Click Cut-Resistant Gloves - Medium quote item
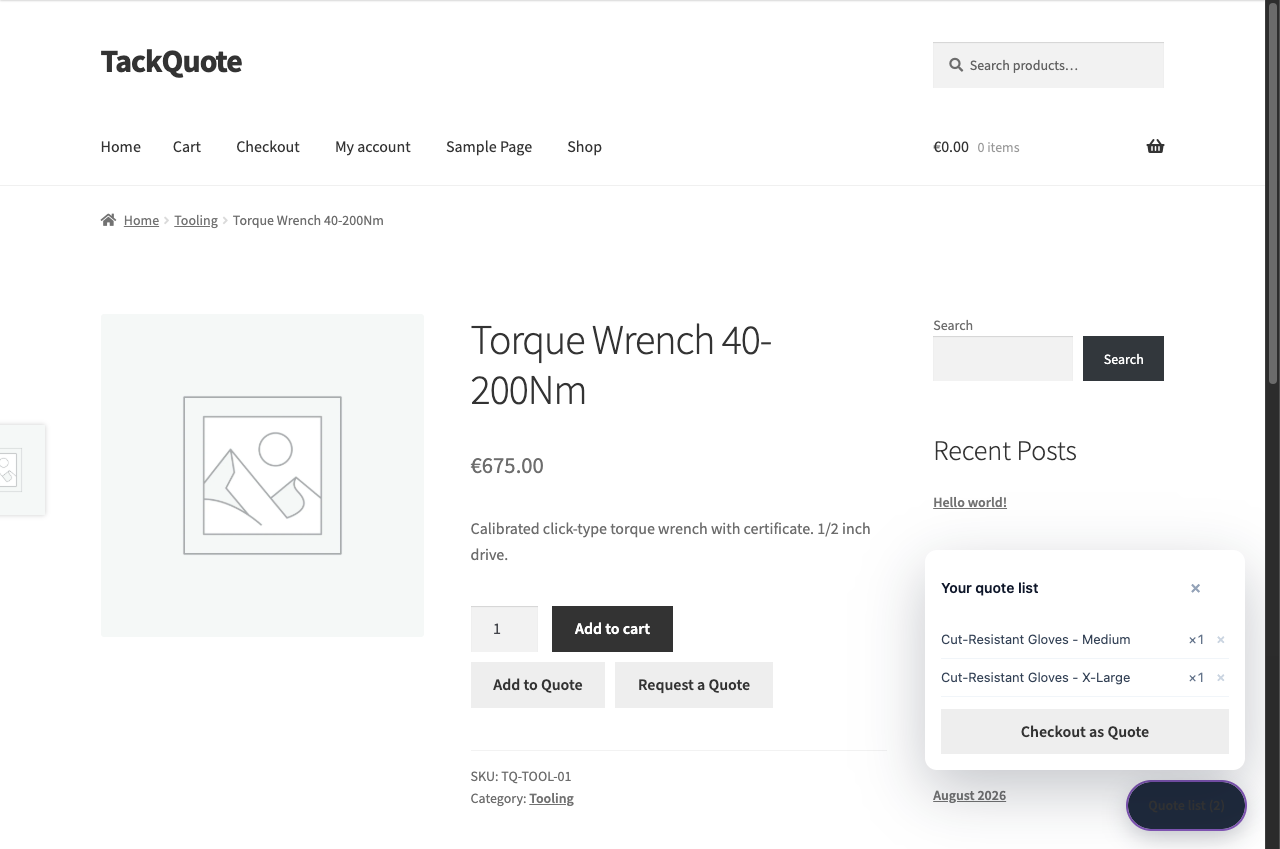This screenshot has height=849, width=1280. click(1036, 640)
